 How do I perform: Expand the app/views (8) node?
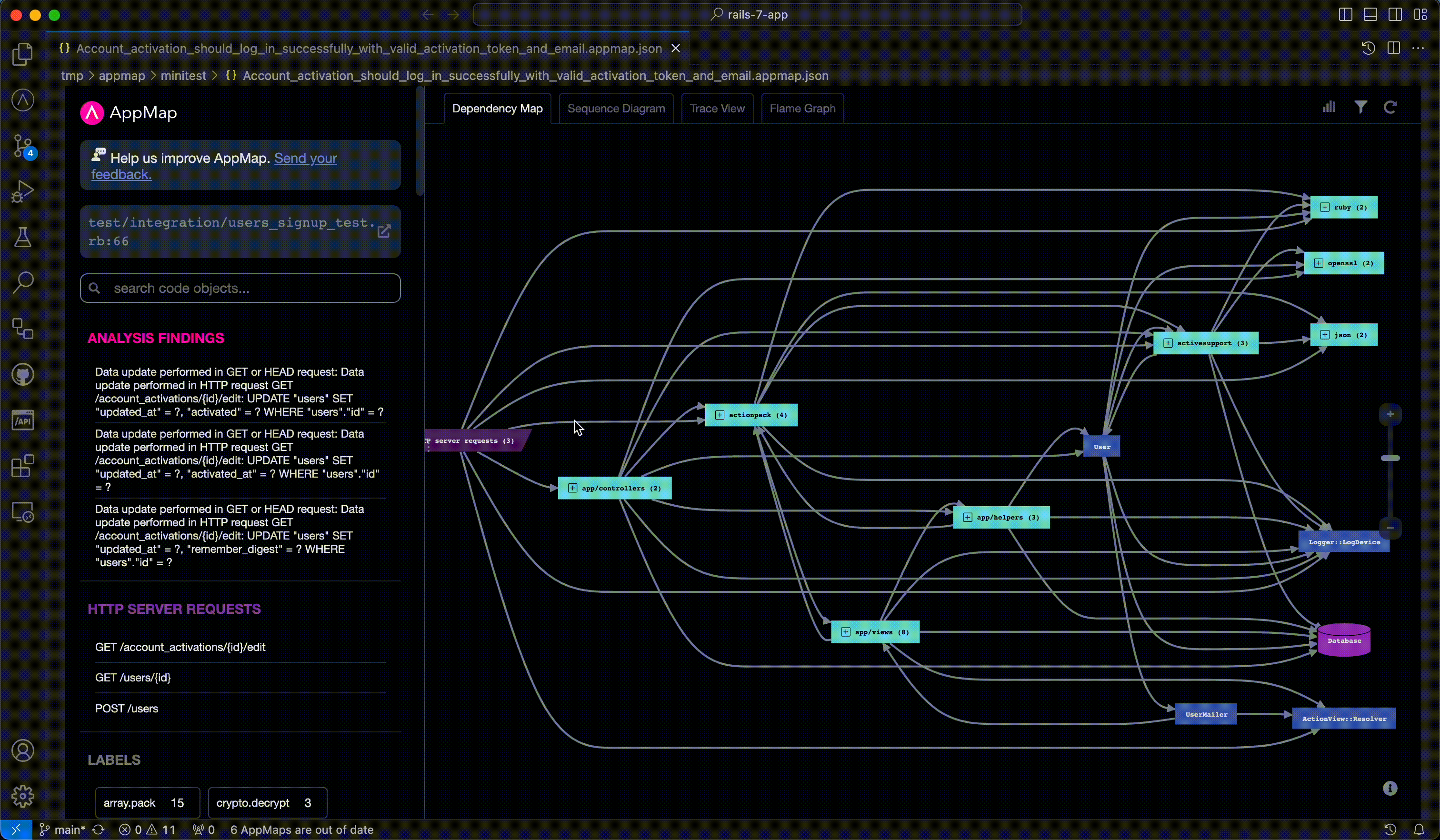click(846, 632)
